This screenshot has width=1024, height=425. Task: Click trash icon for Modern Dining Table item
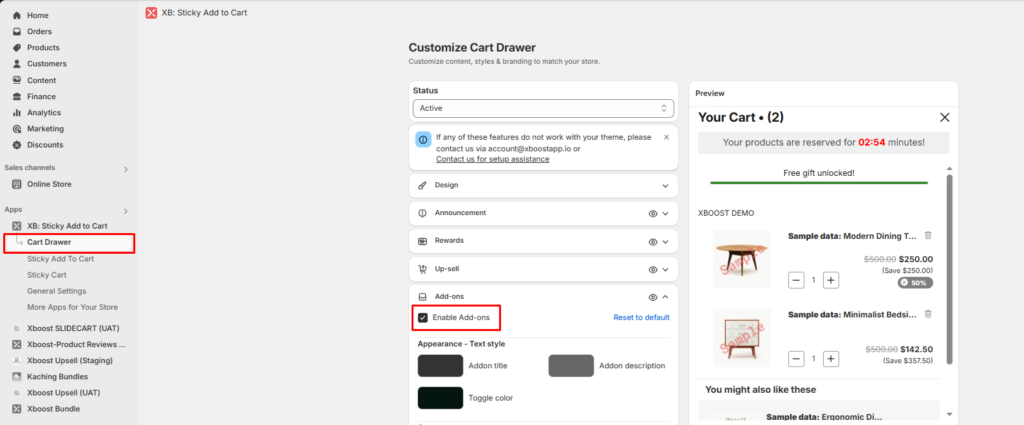point(928,236)
